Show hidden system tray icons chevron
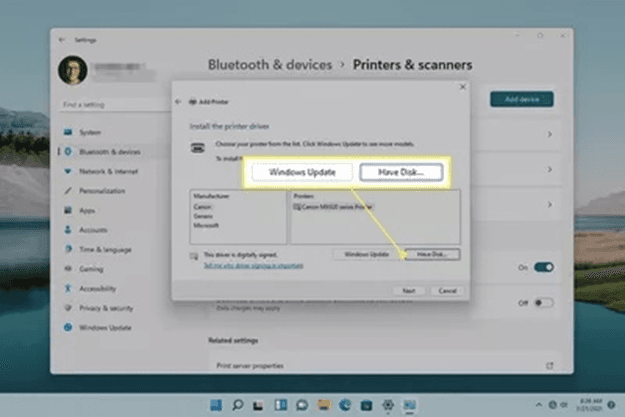Screen dimensions: 625x417 click(x=539, y=405)
